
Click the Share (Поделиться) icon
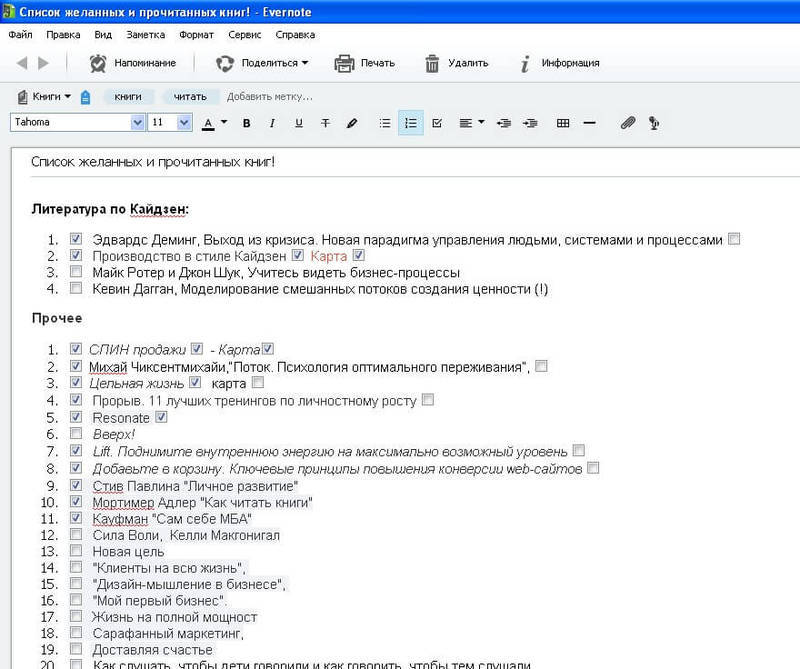pyautogui.click(x=224, y=63)
